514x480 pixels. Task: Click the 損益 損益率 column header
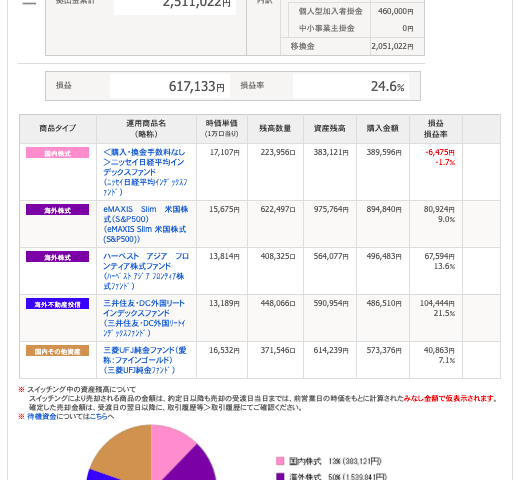coord(436,129)
